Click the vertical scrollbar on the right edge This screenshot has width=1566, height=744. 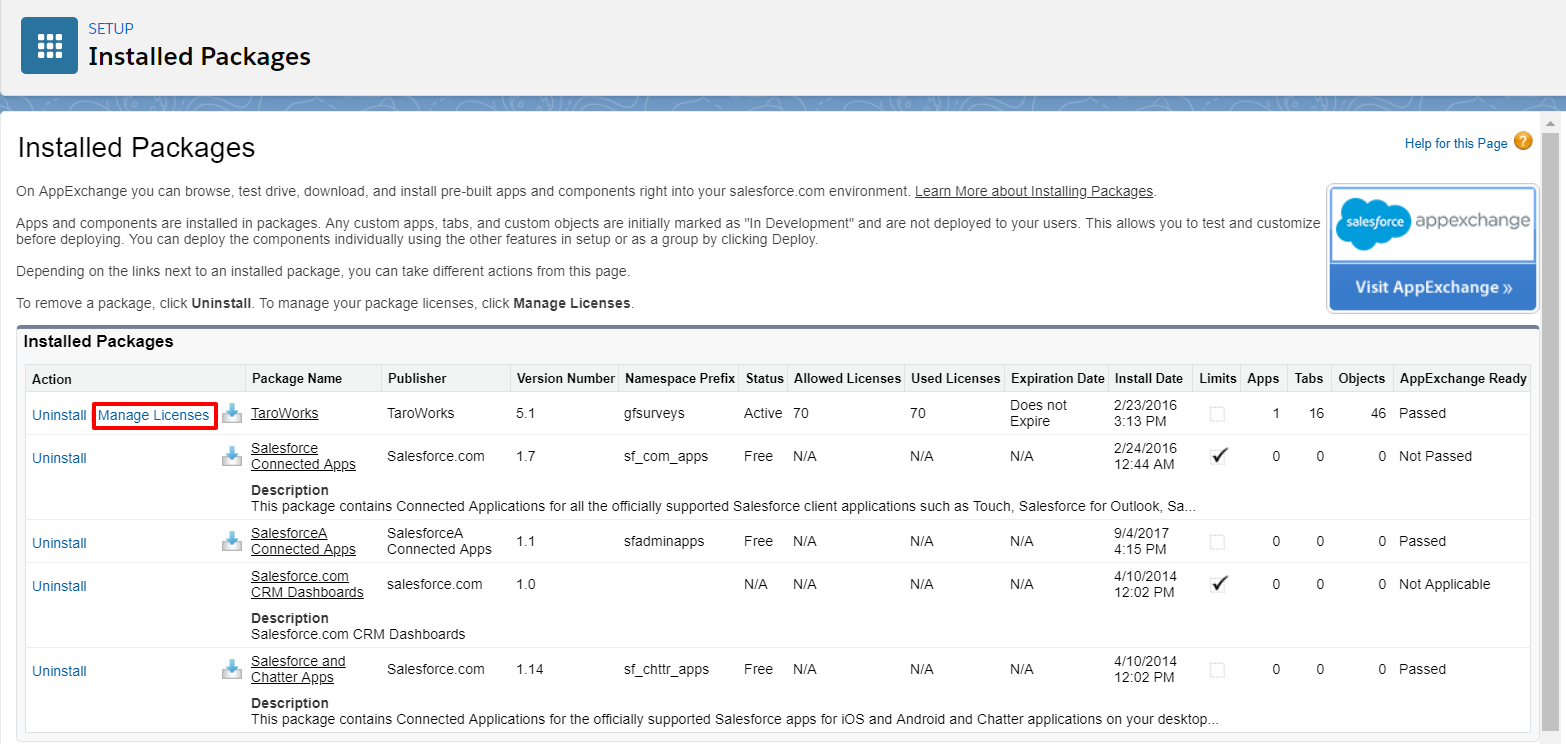pos(1551,430)
